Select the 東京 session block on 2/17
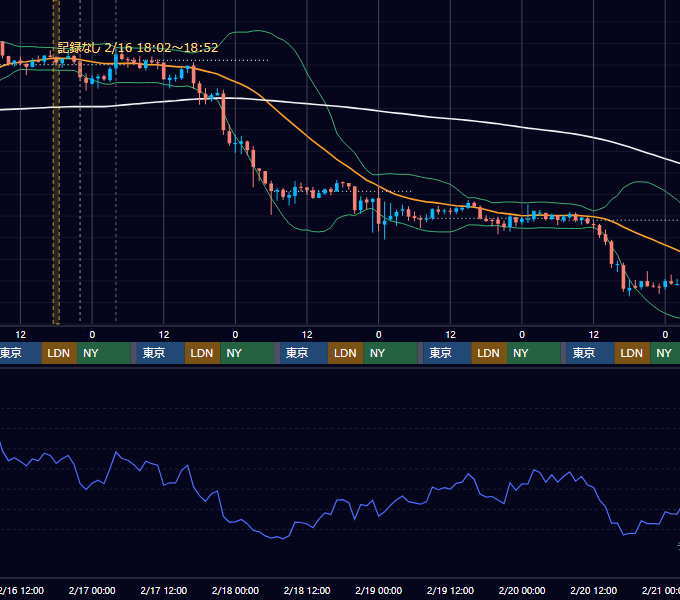Screen dimensions: 680x600 click(x=160, y=353)
